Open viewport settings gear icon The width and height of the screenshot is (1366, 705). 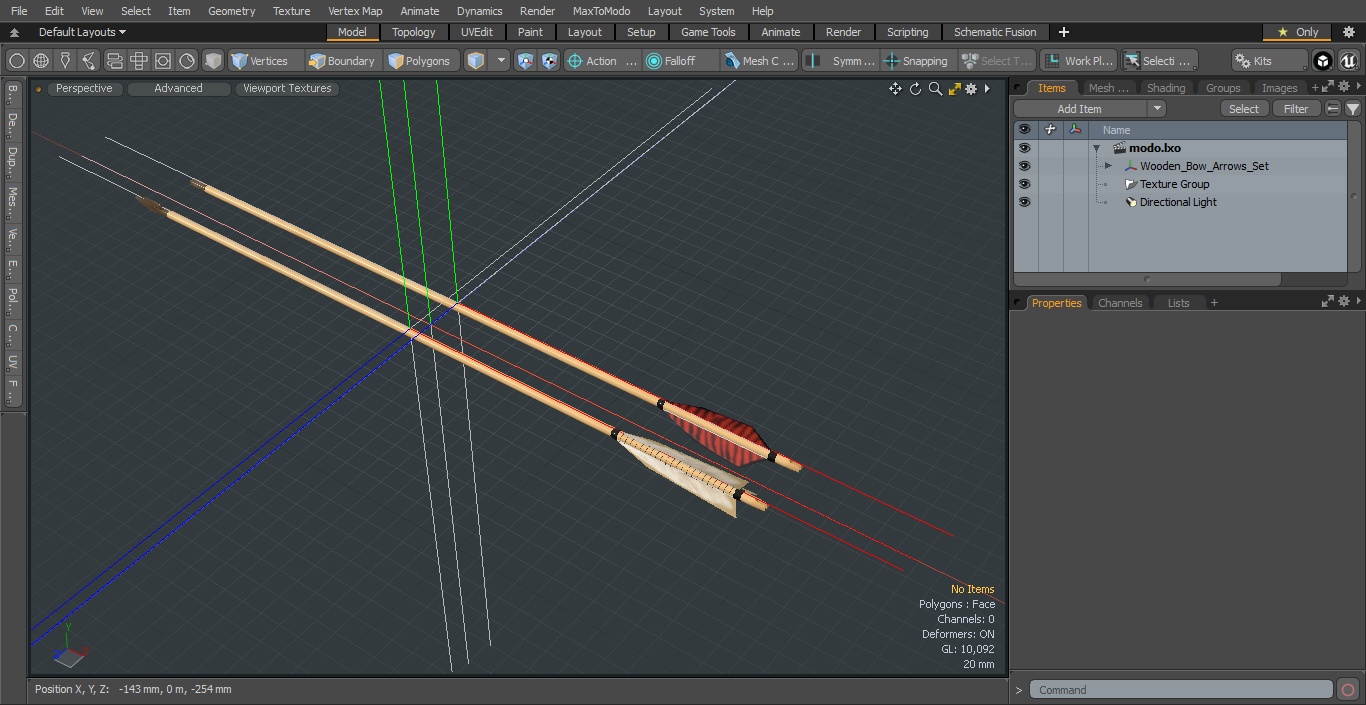pyautogui.click(x=970, y=89)
